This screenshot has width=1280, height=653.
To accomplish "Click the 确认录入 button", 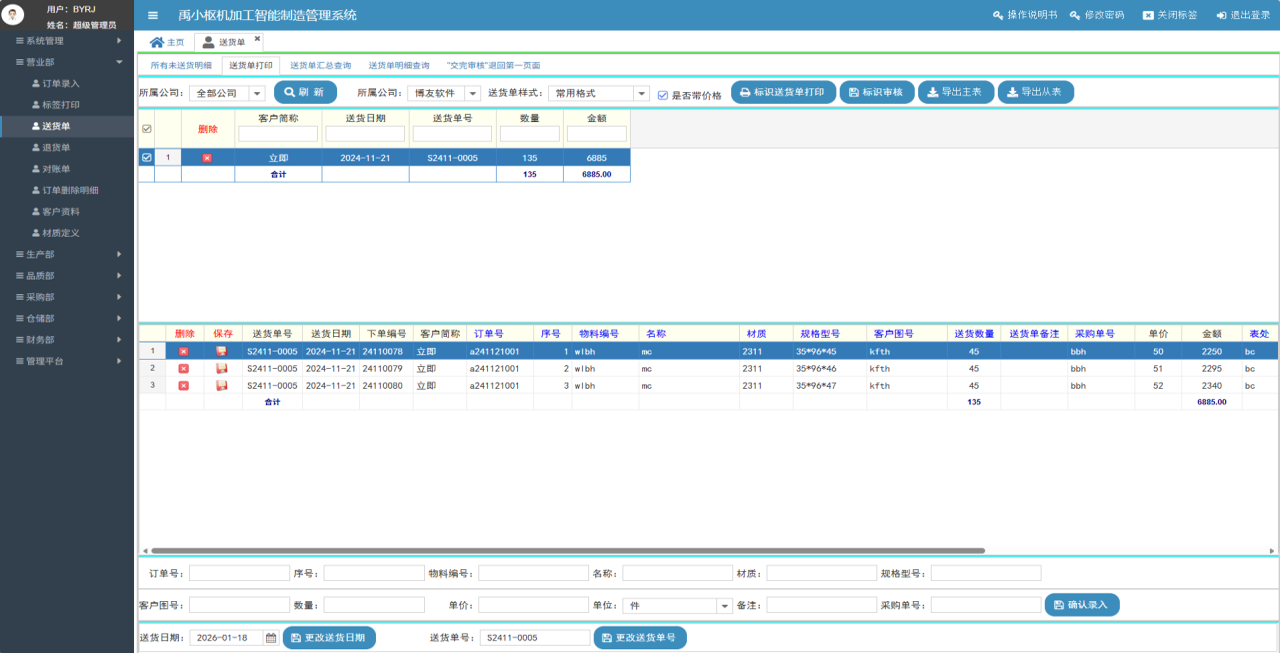I will click(1082, 605).
